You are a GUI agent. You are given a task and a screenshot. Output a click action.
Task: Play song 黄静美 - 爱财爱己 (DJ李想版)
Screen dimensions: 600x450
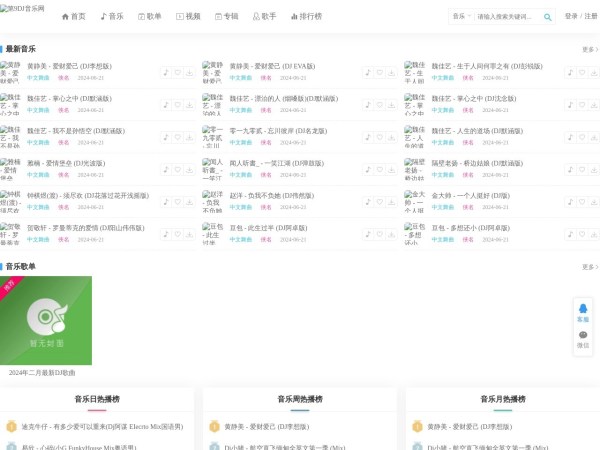click(x=165, y=72)
